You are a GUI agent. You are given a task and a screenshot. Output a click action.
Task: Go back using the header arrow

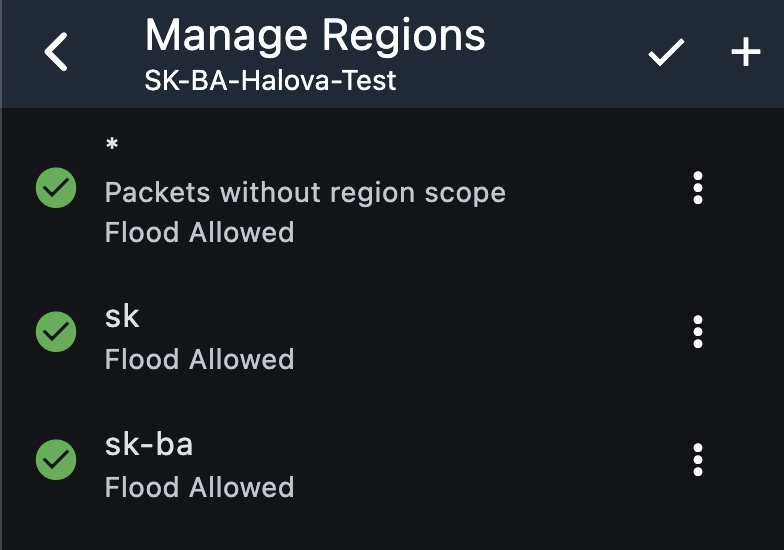[57, 52]
